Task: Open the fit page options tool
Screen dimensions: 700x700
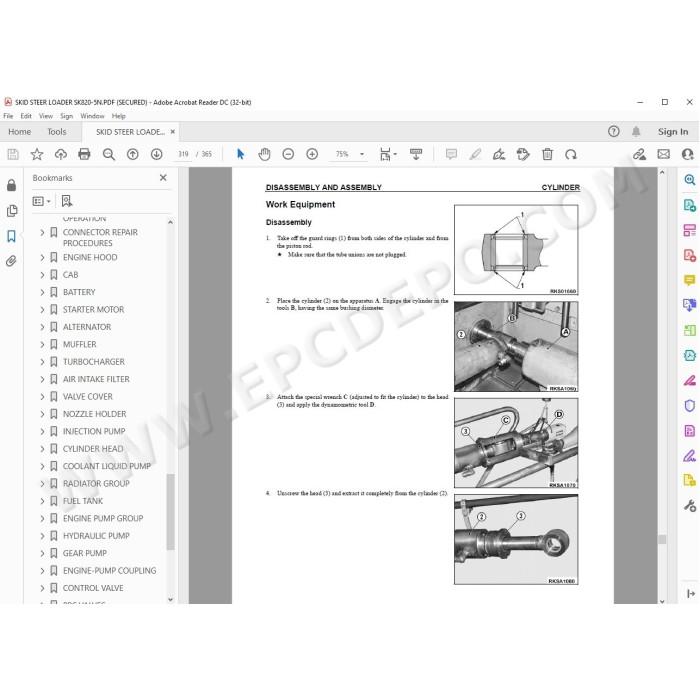Action: [388, 154]
